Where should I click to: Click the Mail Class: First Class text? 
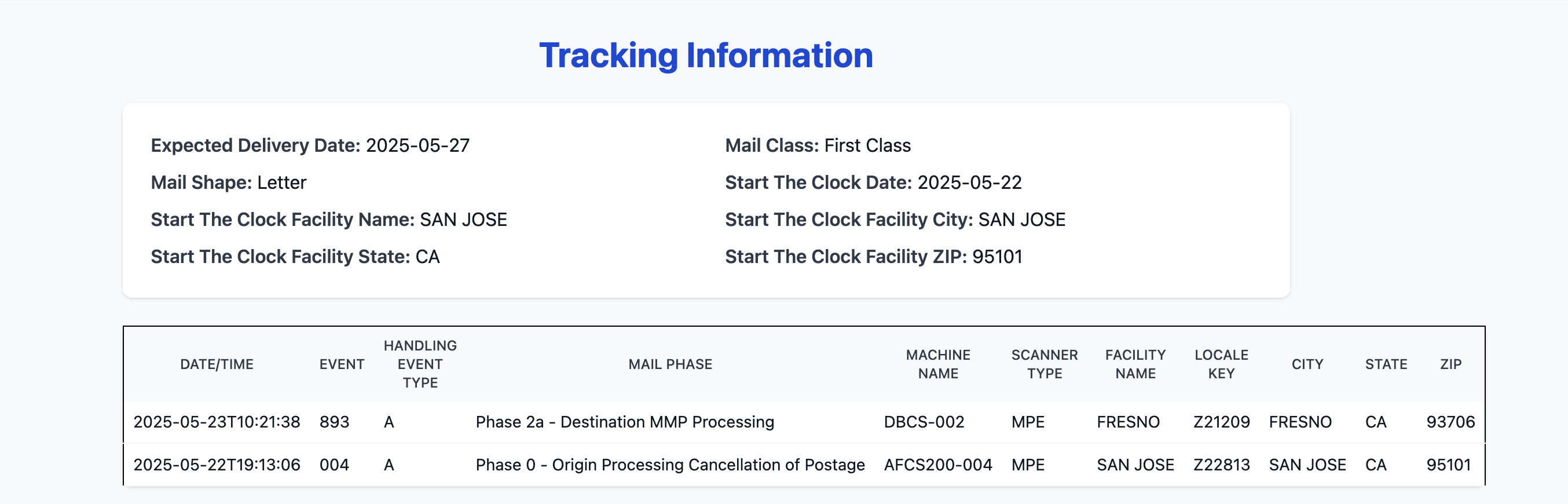[818, 145]
